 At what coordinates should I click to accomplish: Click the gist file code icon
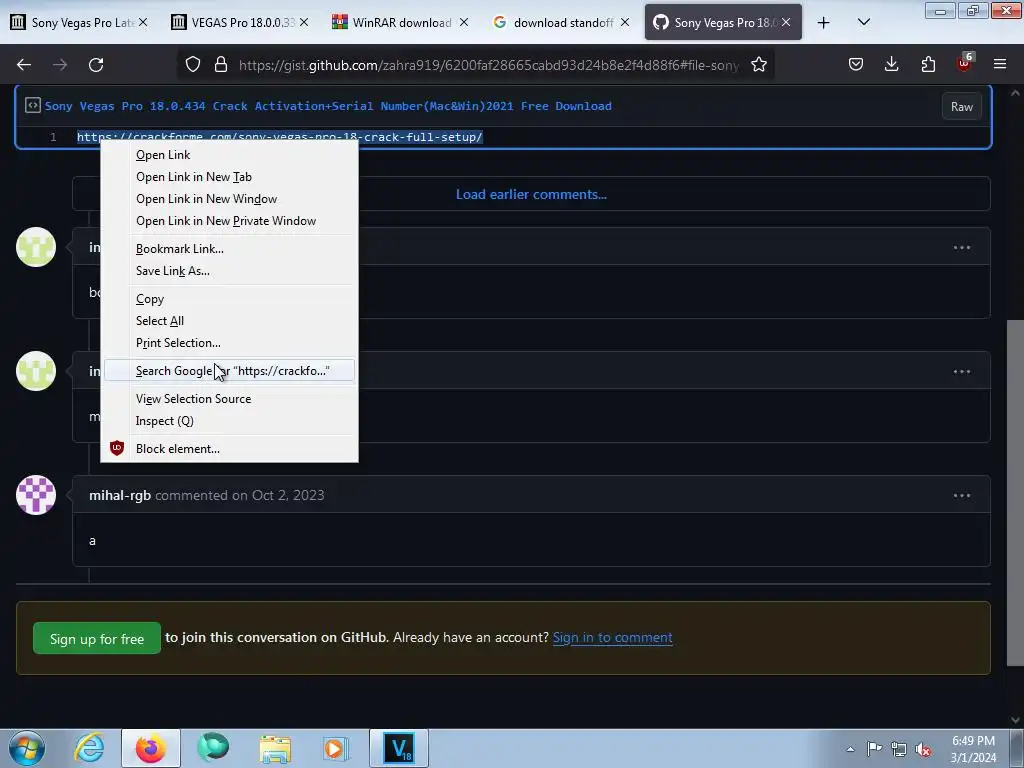click(x=33, y=105)
